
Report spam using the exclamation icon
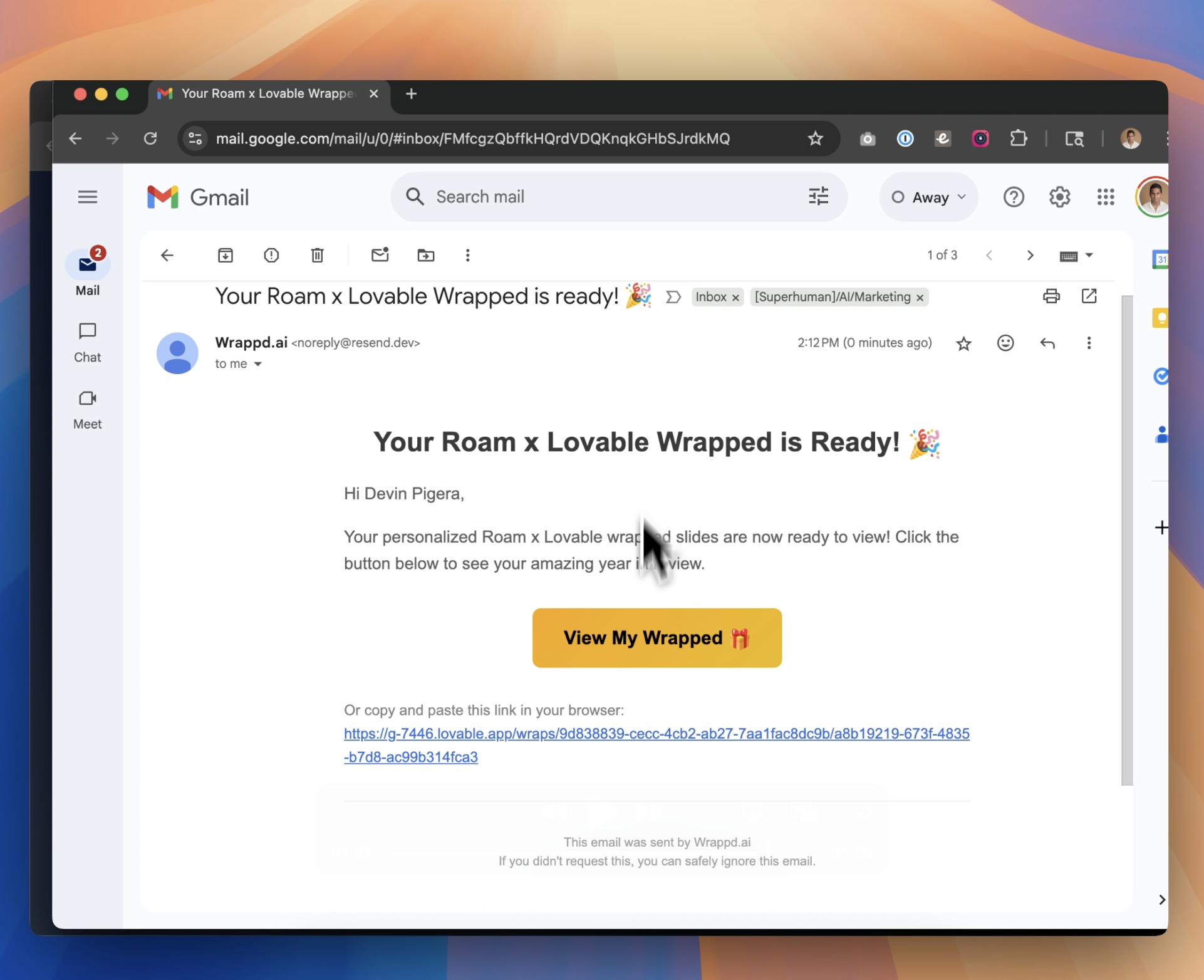[x=271, y=255]
